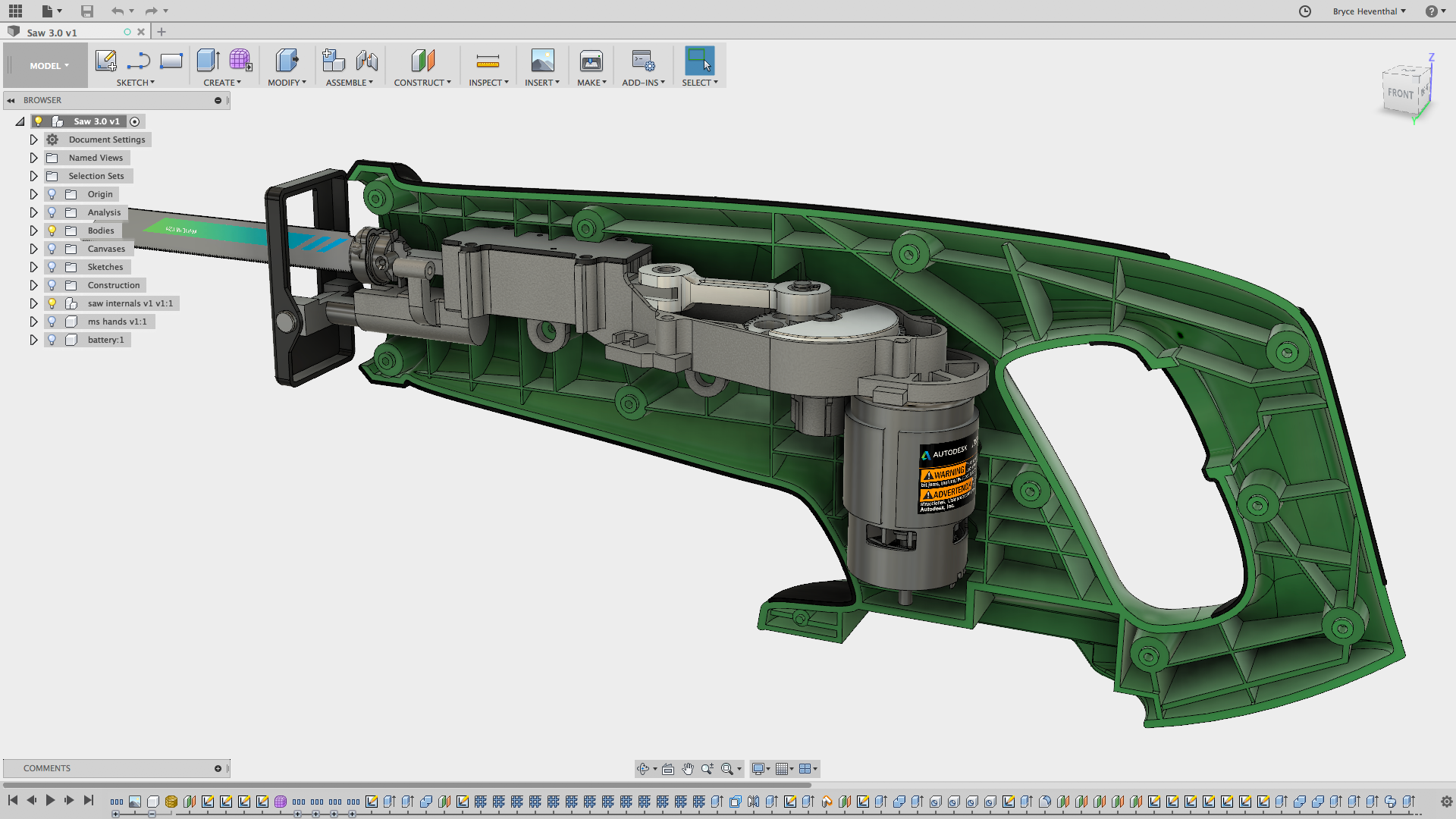Select the Pan hand tool in navigation bar

point(687,769)
